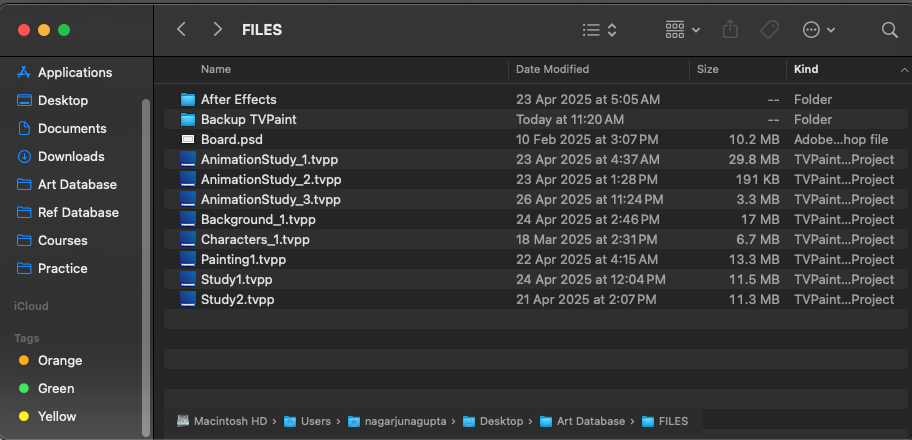The height and width of the screenshot is (440, 912).
Task: Open the More actions ellipsis menu
Action: pos(819,30)
